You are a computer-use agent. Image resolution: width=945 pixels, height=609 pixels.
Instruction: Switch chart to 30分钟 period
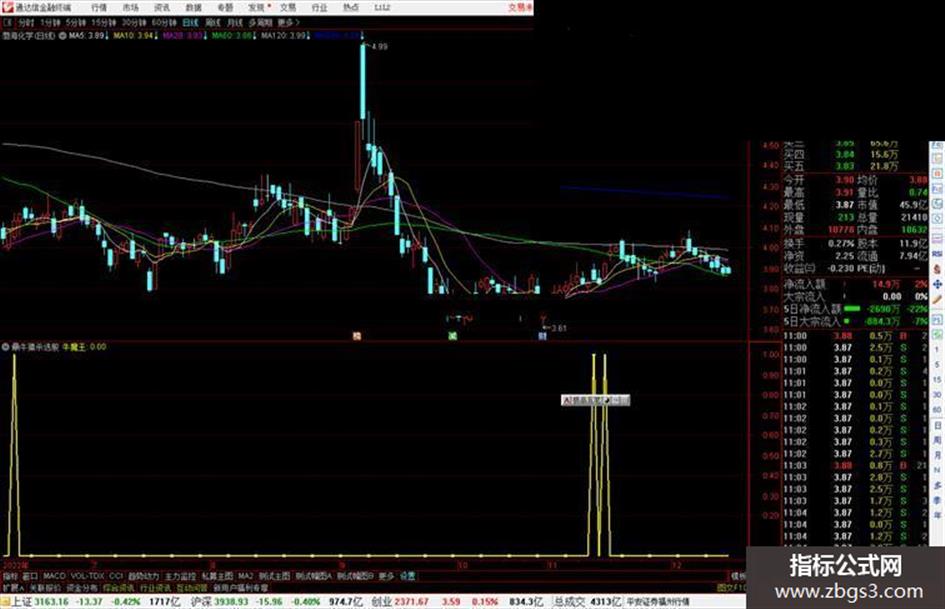(x=134, y=22)
